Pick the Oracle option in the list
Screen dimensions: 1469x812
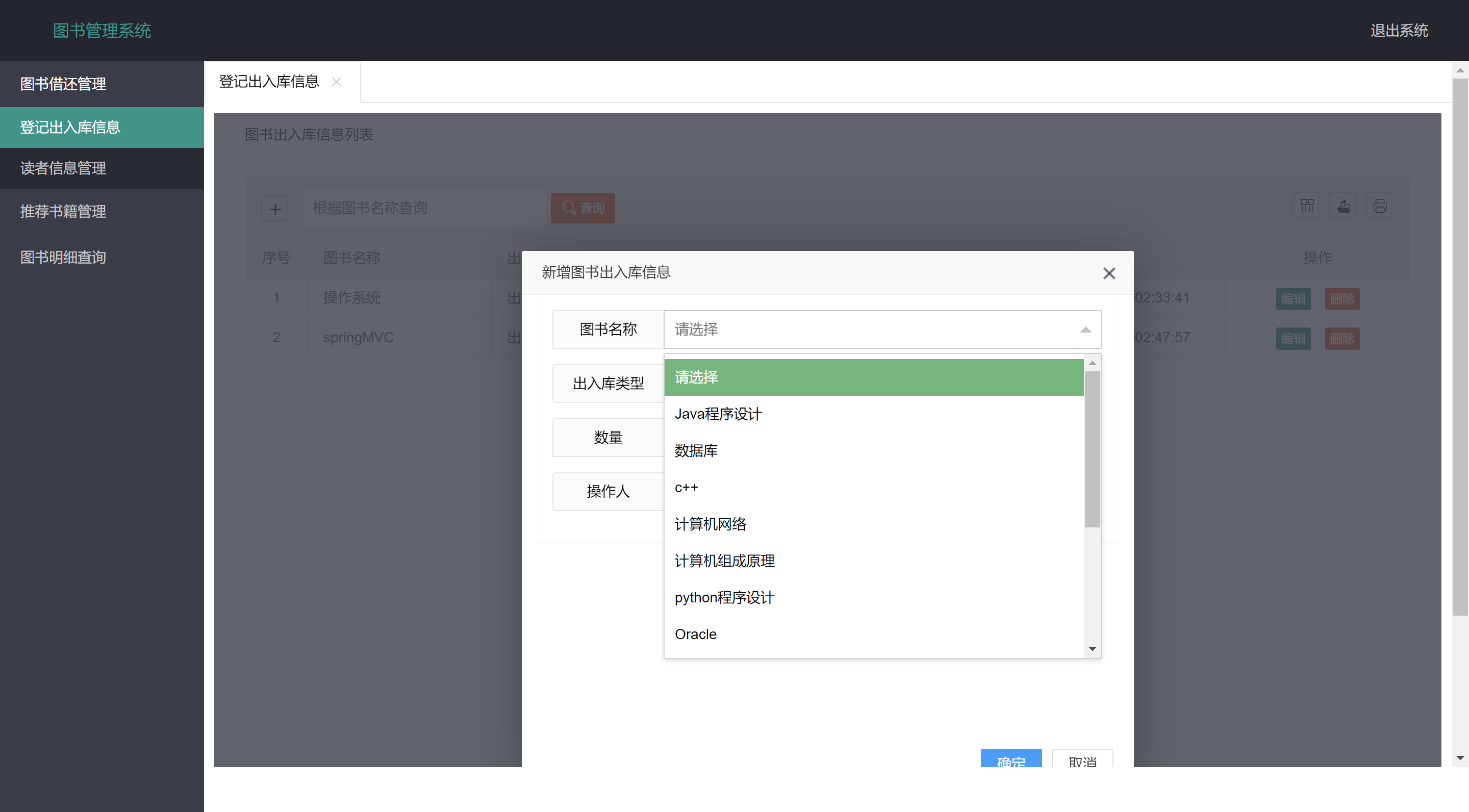695,634
